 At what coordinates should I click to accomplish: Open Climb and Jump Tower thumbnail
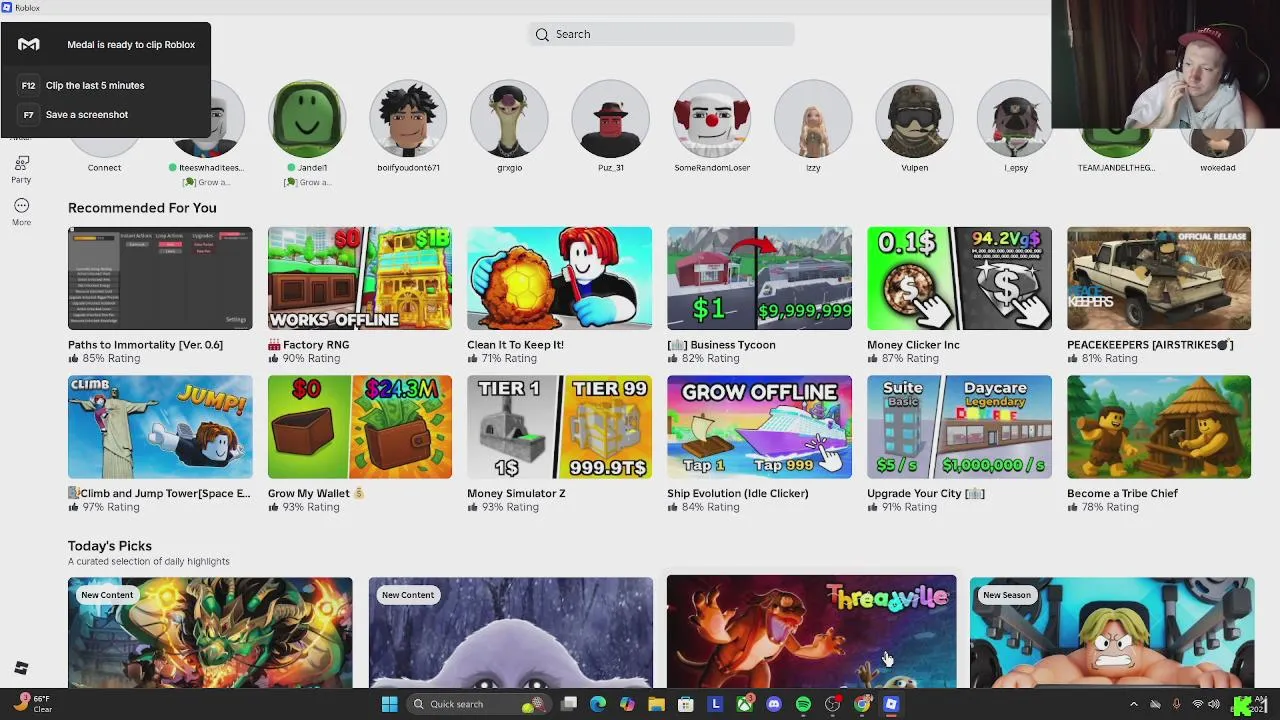160,427
